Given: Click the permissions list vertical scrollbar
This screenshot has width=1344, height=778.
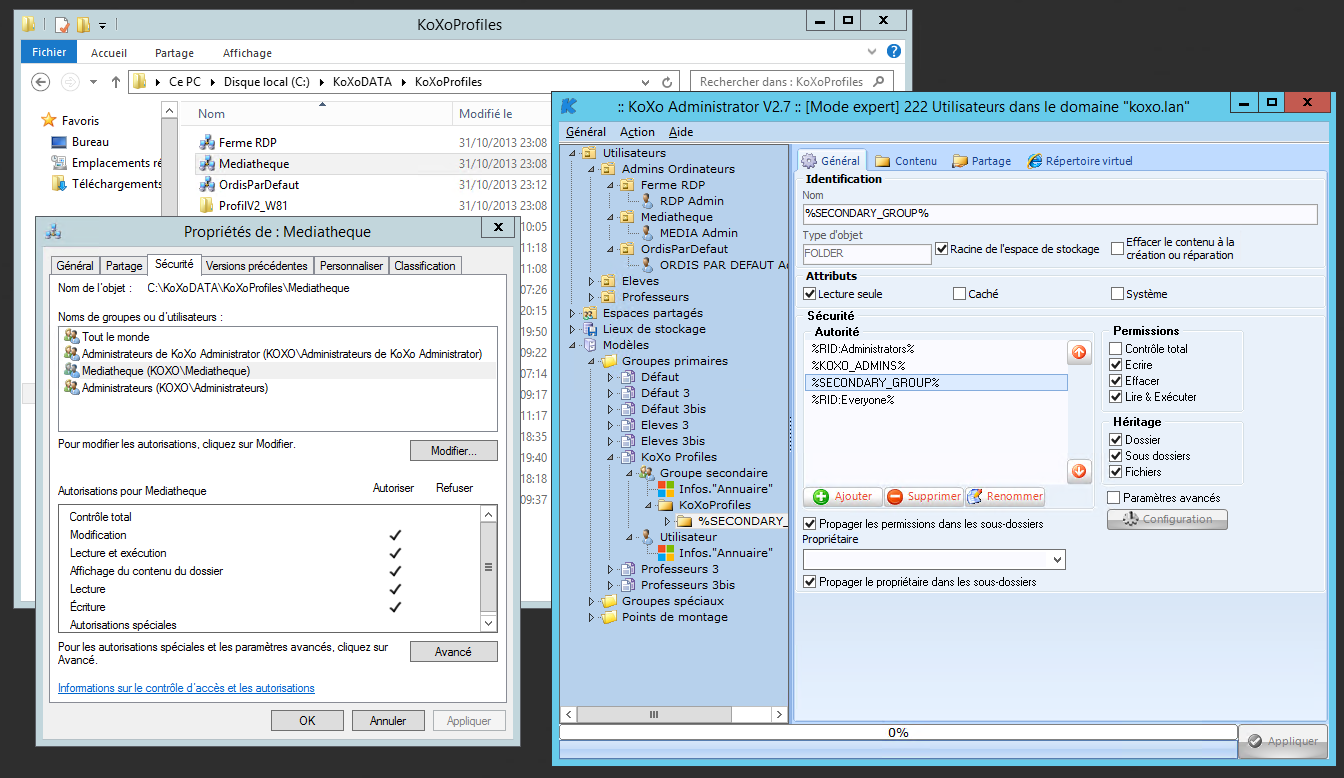Looking at the screenshot, I should 489,568.
